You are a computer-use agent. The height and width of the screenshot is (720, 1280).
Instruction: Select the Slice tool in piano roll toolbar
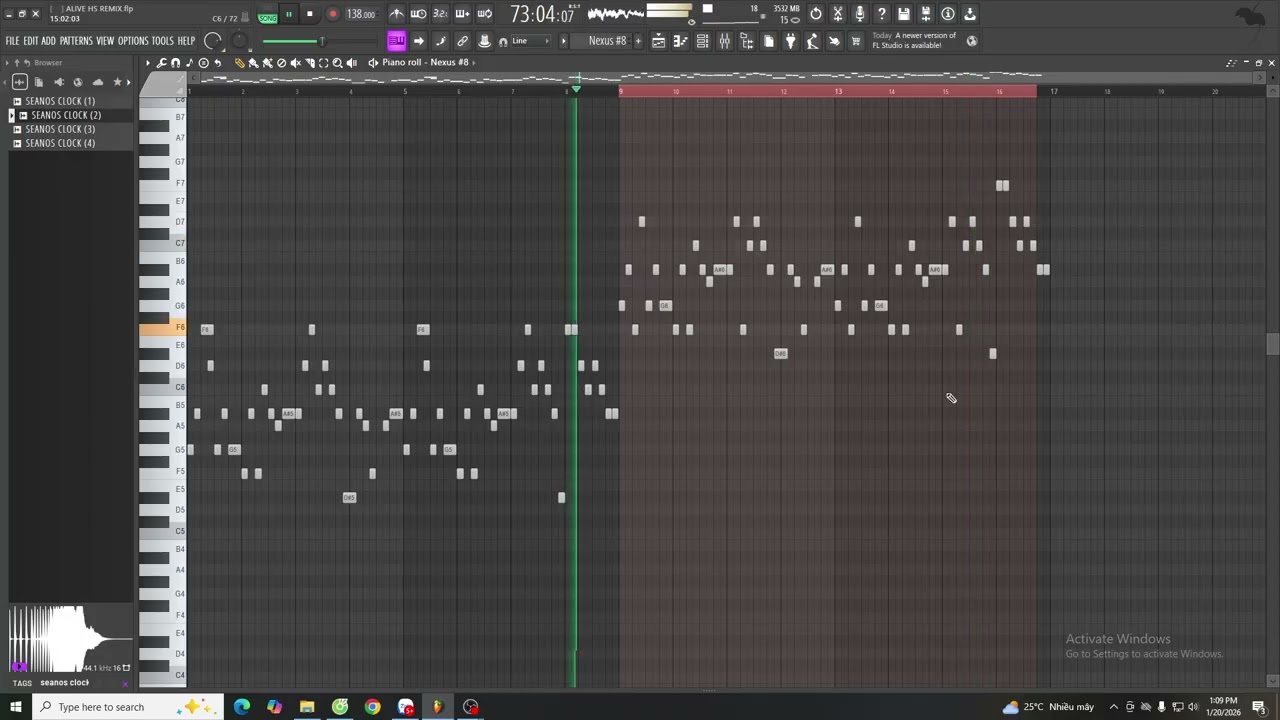pyautogui.click(x=309, y=62)
